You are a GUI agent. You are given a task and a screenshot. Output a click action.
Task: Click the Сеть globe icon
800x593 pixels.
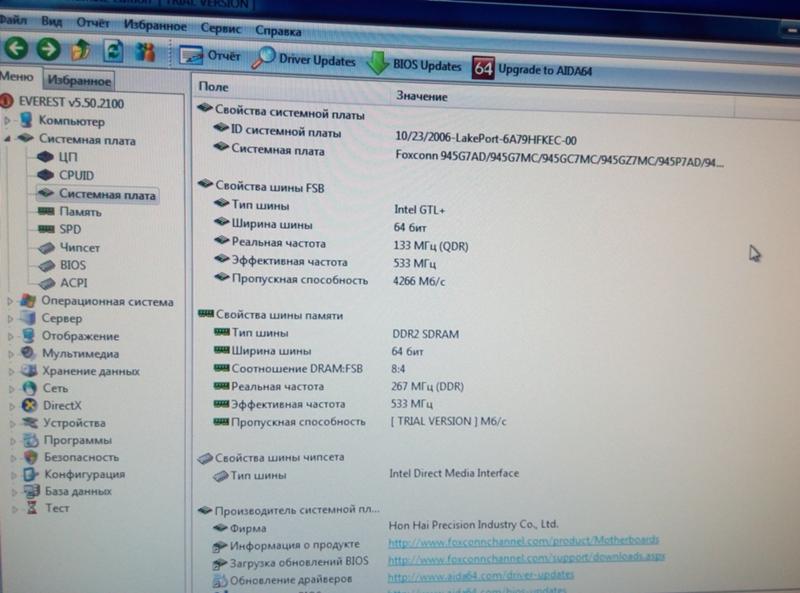click(30, 388)
